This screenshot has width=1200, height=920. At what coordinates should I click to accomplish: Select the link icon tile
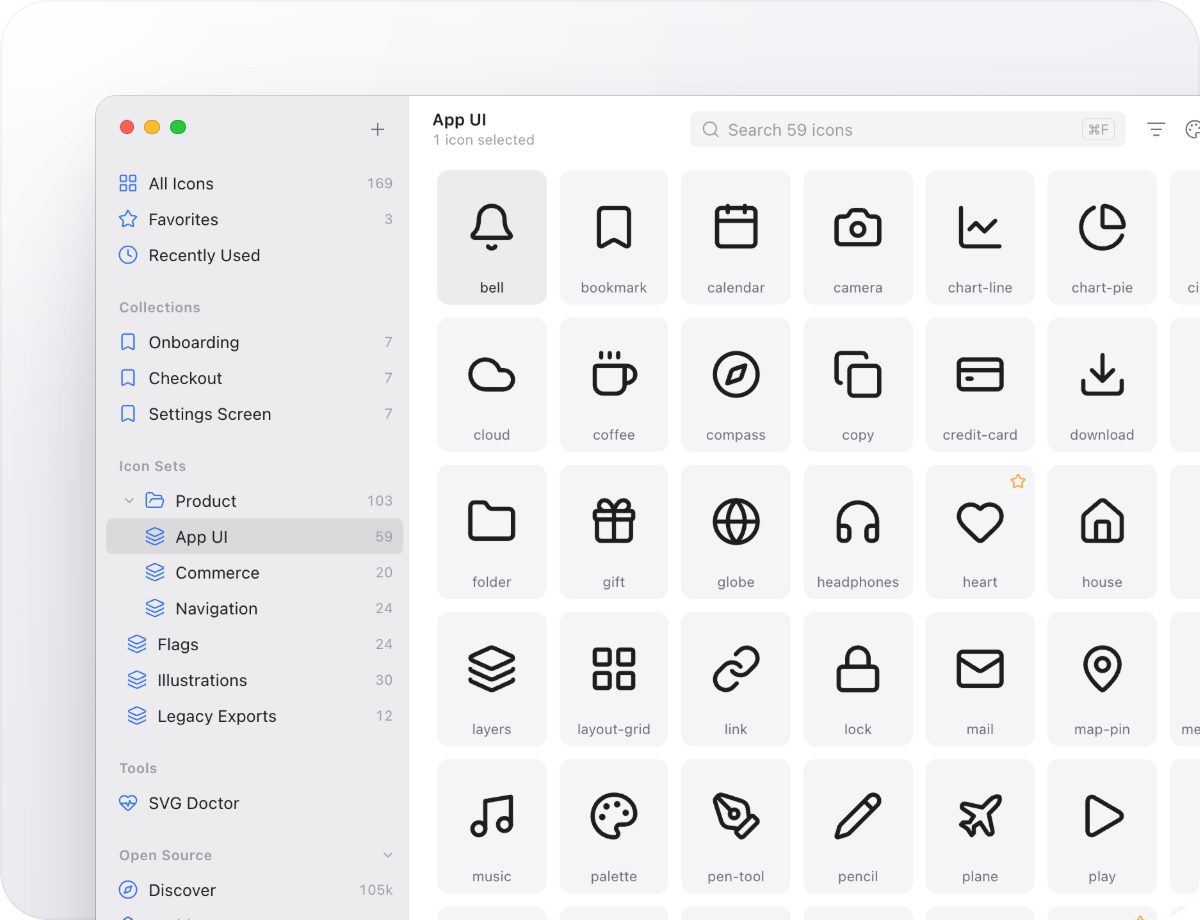point(736,678)
